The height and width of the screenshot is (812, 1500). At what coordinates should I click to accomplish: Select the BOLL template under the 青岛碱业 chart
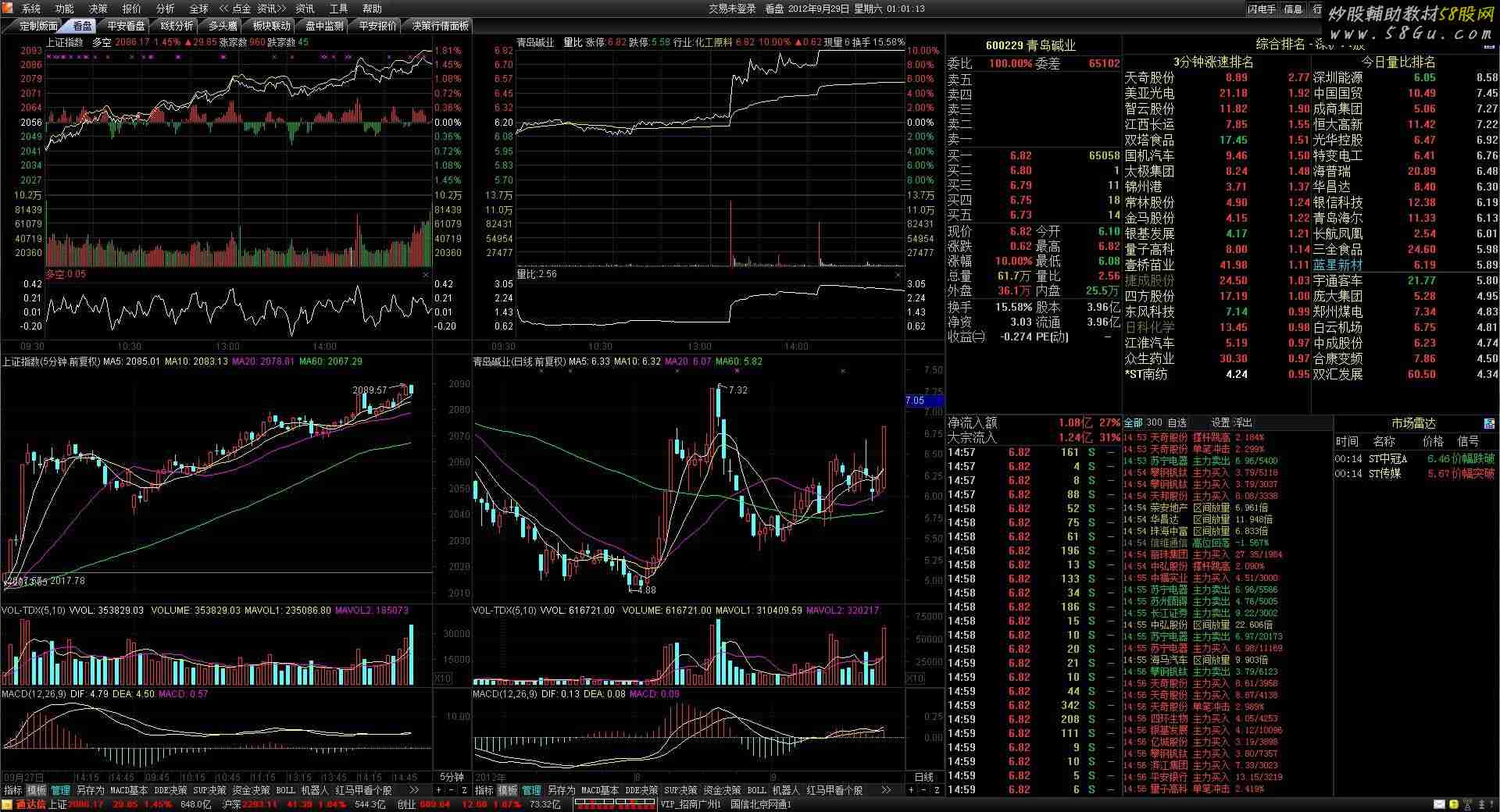(x=757, y=790)
